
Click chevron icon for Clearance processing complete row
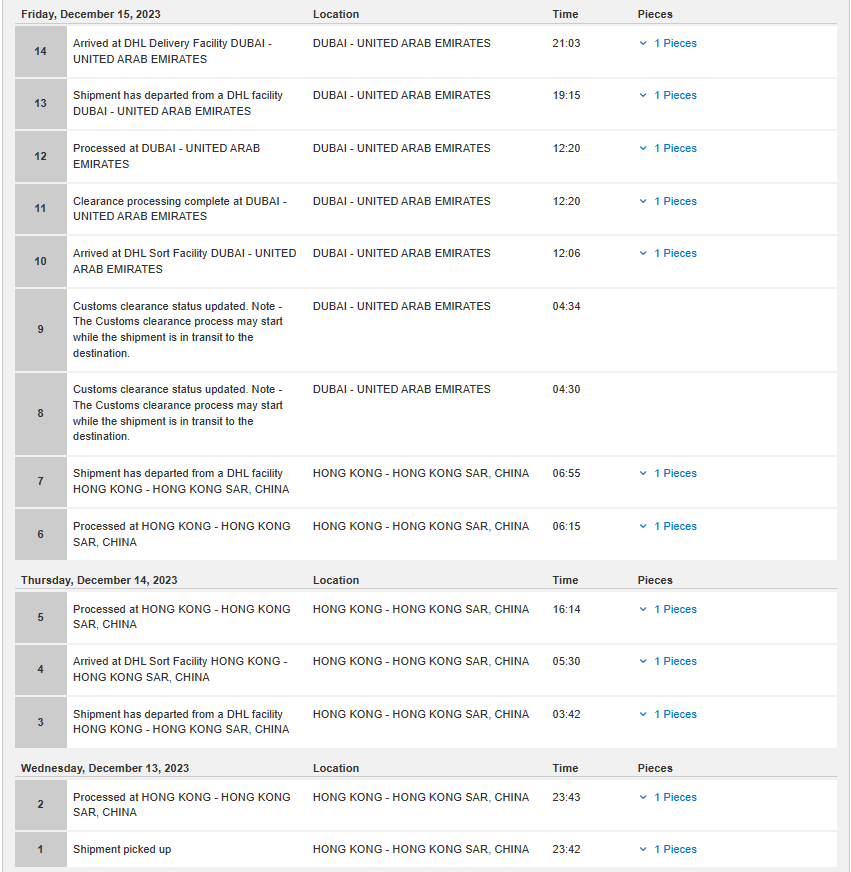(643, 201)
